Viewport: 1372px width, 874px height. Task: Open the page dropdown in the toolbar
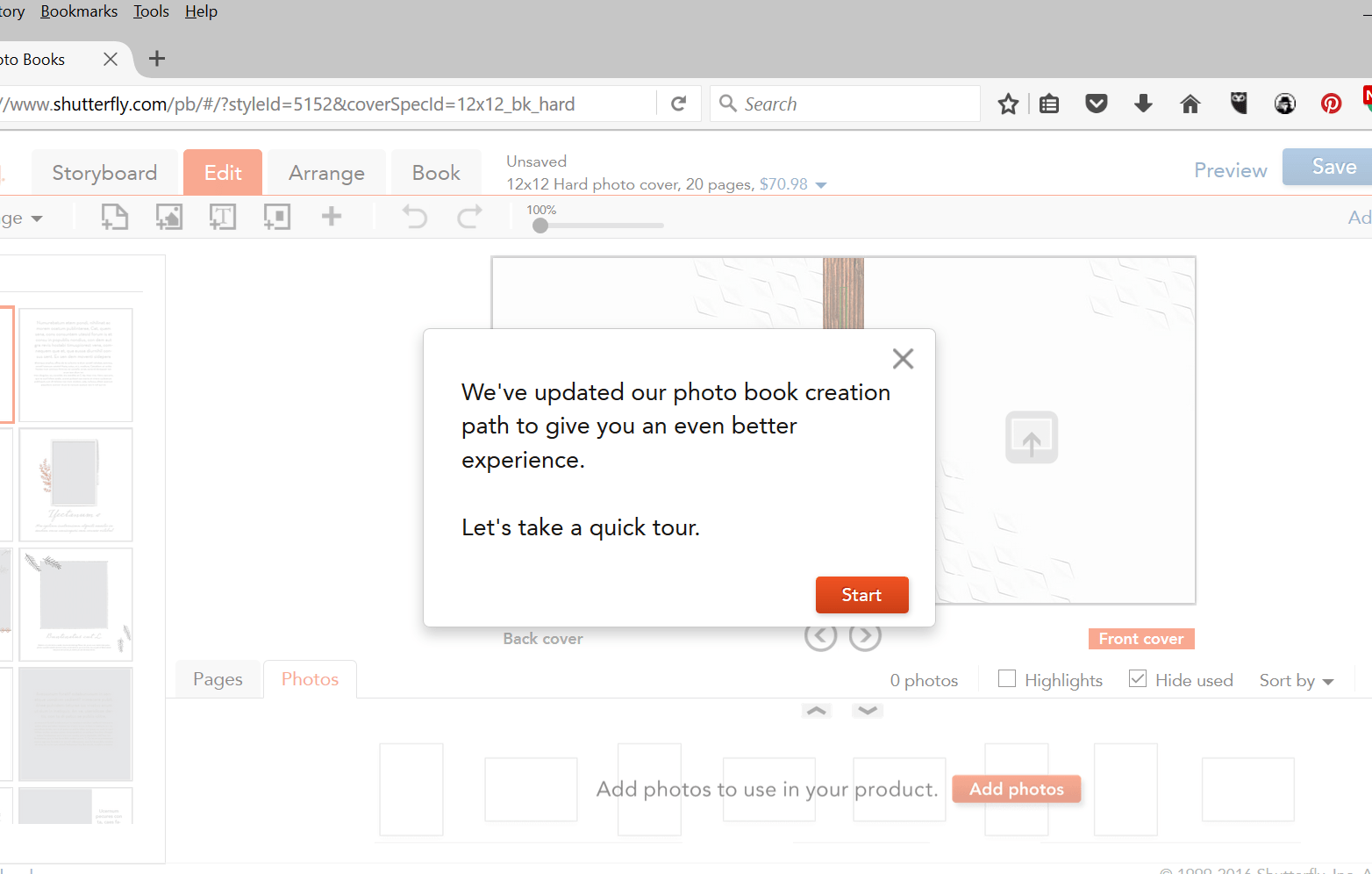tap(21, 218)
